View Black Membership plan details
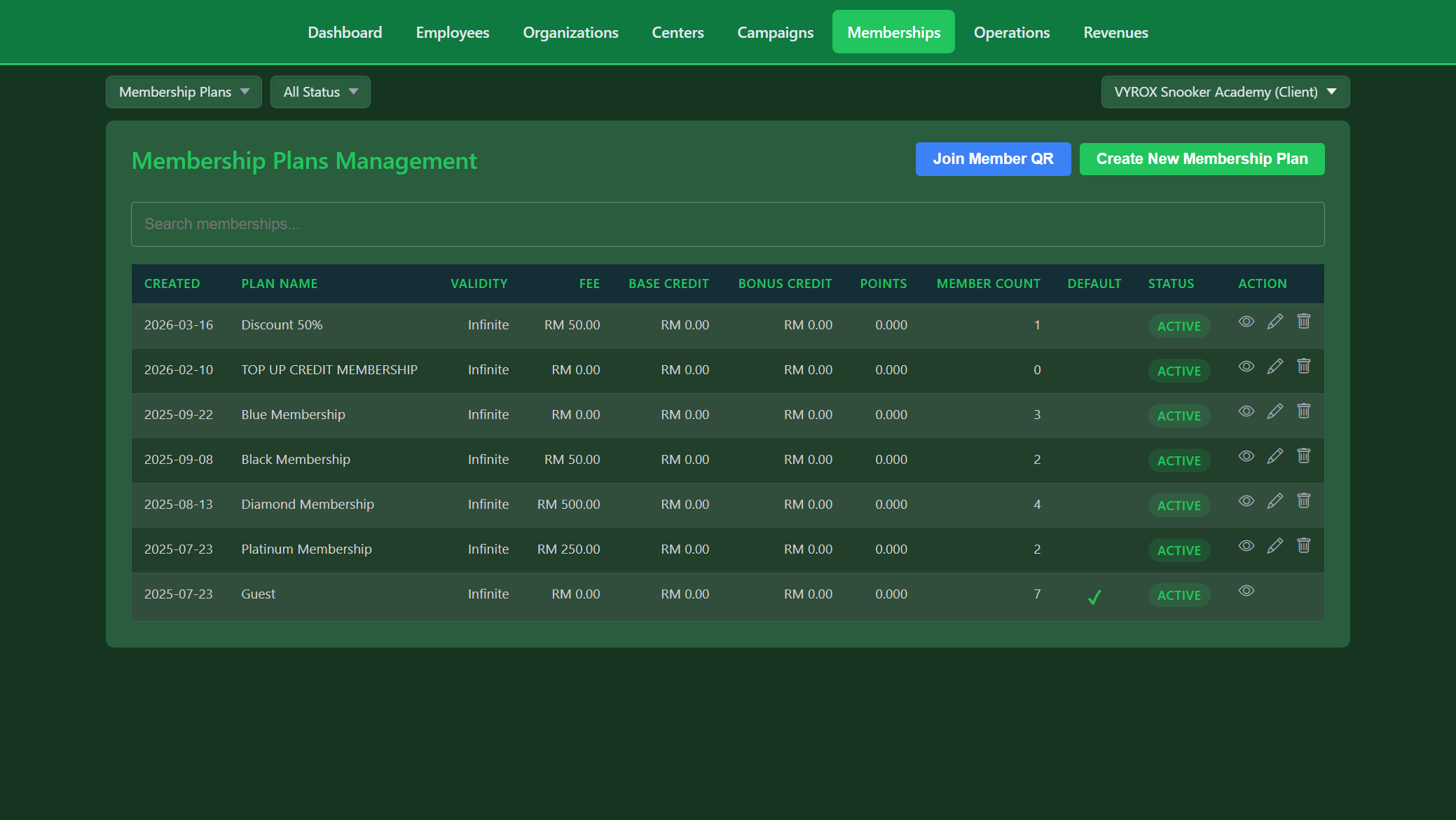Image resolution: width=1456 pixels, height=820 pixels. point(1246,456)
